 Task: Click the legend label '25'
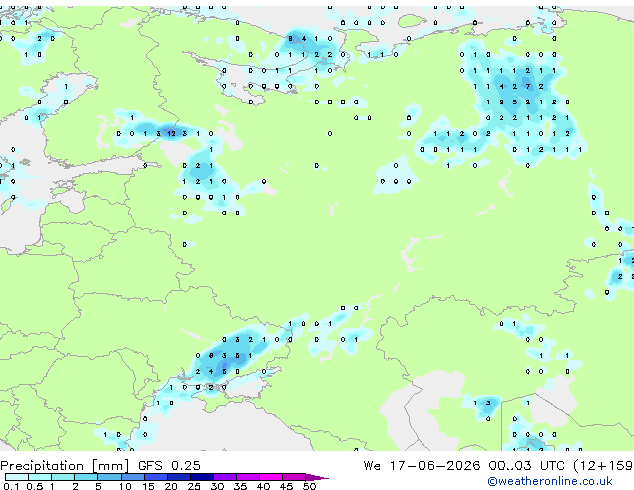194,486
